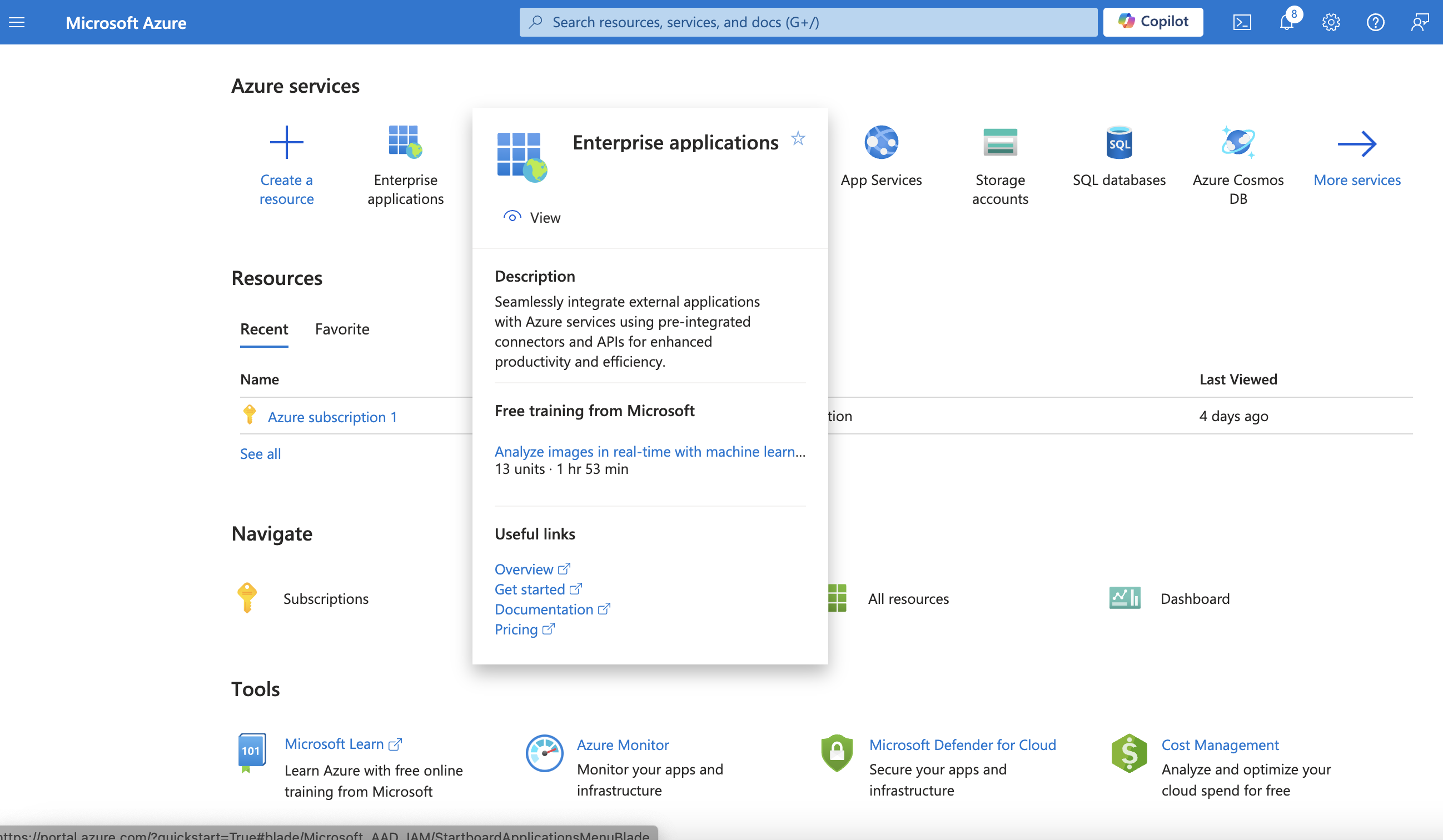
Task: Click the Microsoft Learn 101 book icon
Action: tap(251, 752)
